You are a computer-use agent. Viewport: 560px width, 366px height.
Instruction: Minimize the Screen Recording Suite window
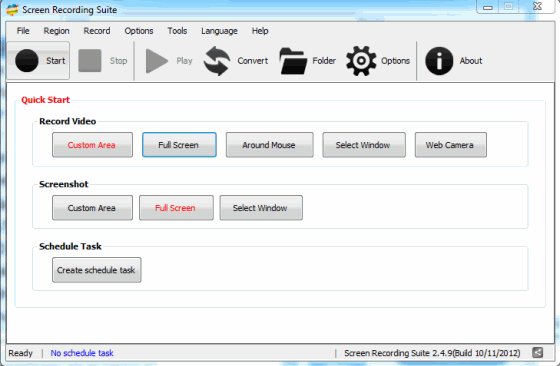(488, 7)
